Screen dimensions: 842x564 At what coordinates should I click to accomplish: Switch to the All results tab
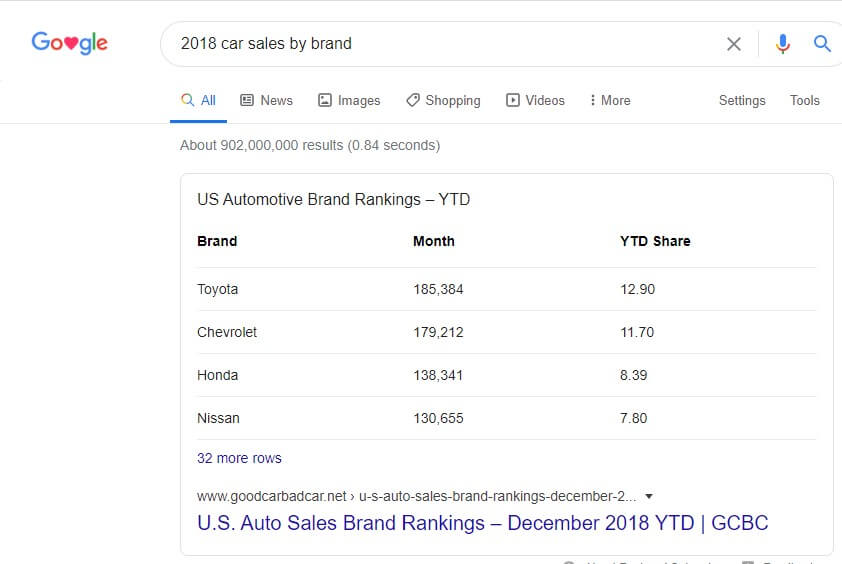tap(198, 100)
